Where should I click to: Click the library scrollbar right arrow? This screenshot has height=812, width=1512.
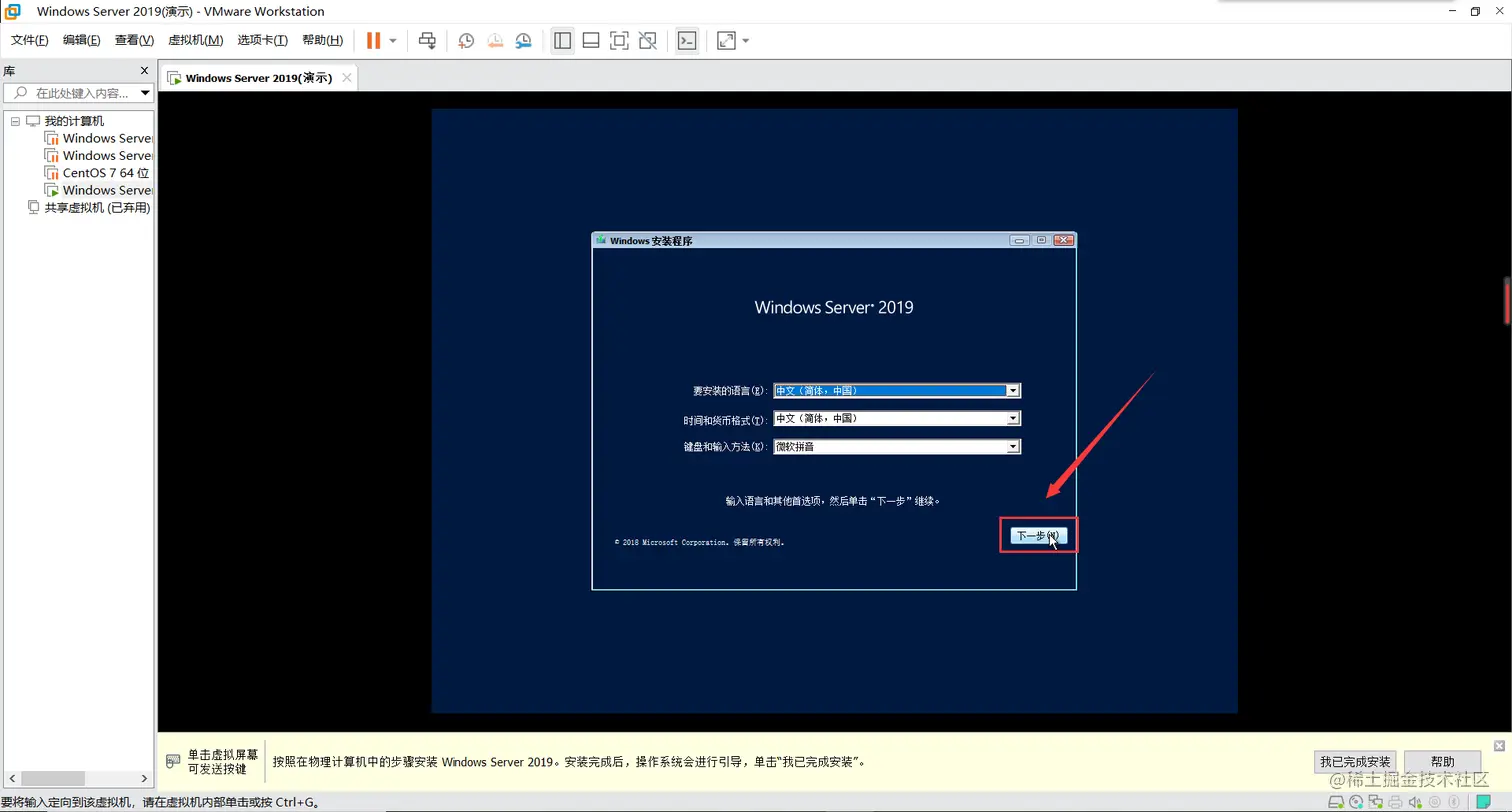[x=145, y=779]
